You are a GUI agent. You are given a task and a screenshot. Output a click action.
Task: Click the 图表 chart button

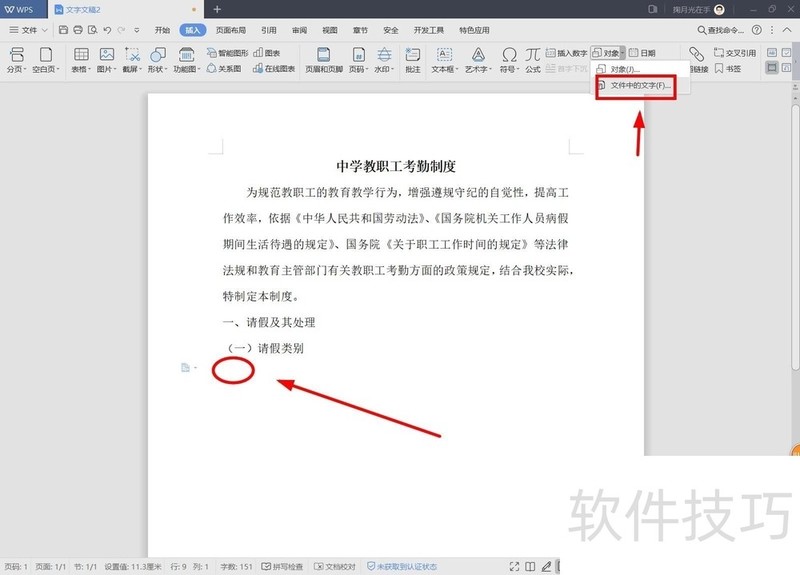(x=267, y=53)
